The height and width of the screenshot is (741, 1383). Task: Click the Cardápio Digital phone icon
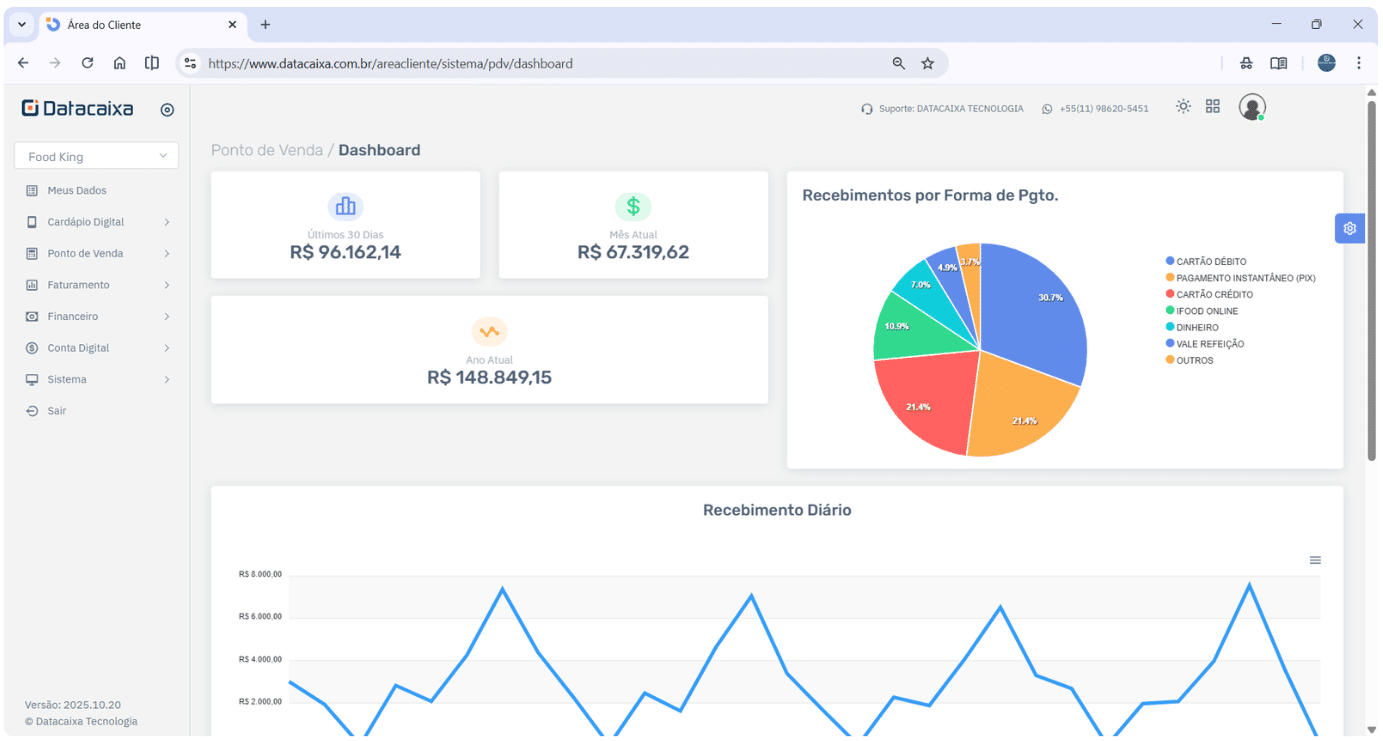click(x=33, y=221)
